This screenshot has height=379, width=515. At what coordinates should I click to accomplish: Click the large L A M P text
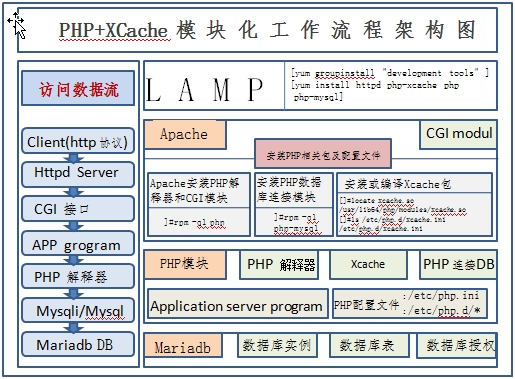(205, 89)
